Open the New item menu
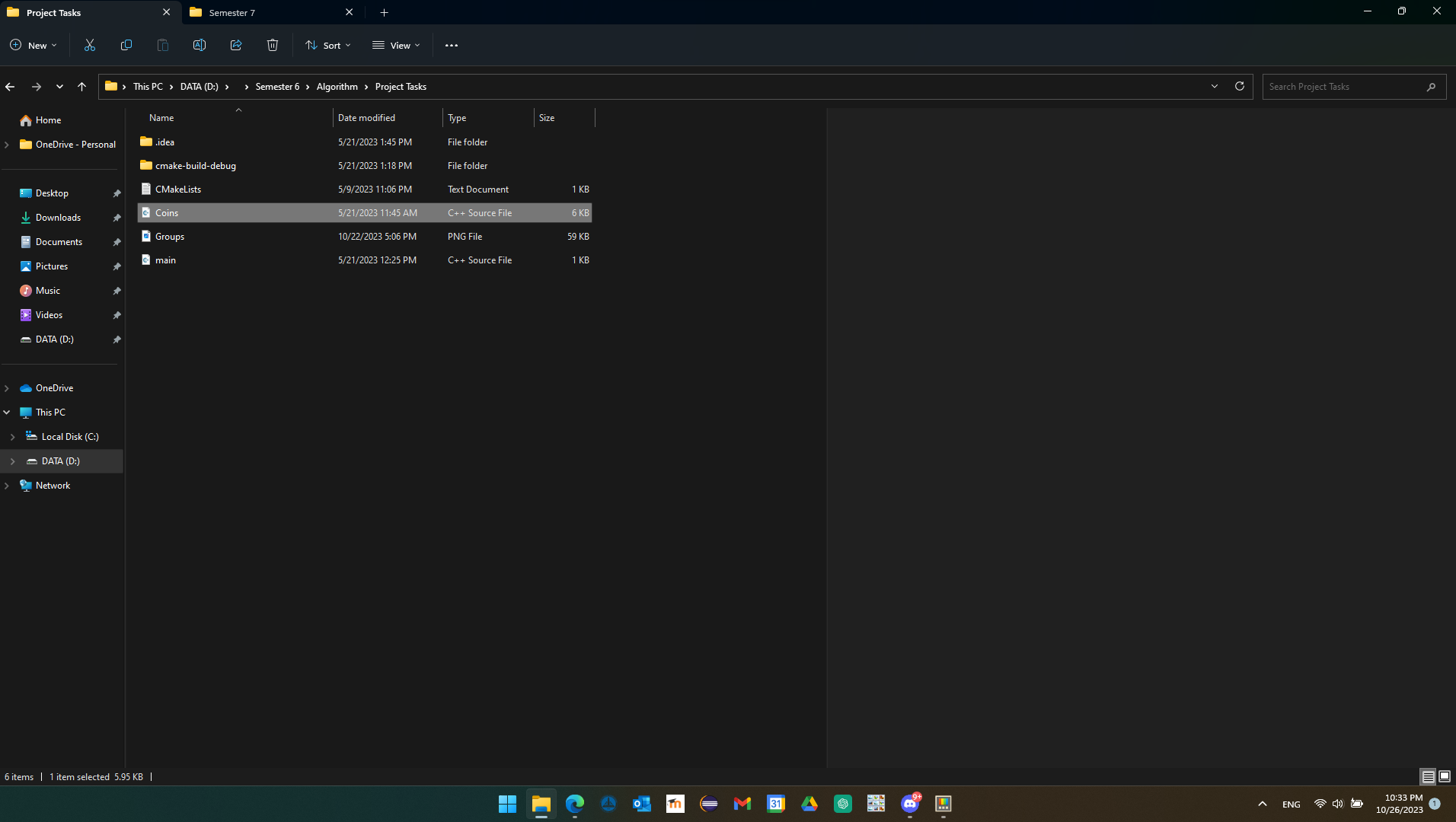This screenshot has width=1456, height=822. click(32, 45)
